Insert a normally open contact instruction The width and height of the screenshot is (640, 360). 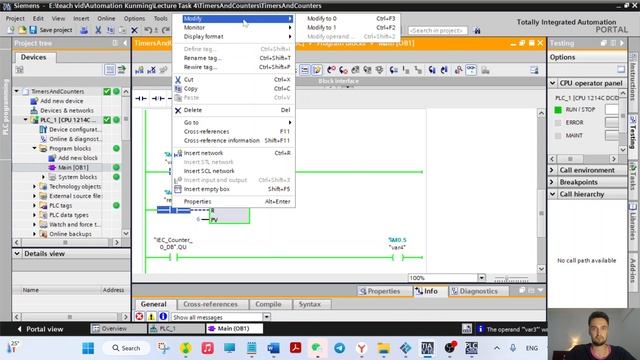[141, 98]
